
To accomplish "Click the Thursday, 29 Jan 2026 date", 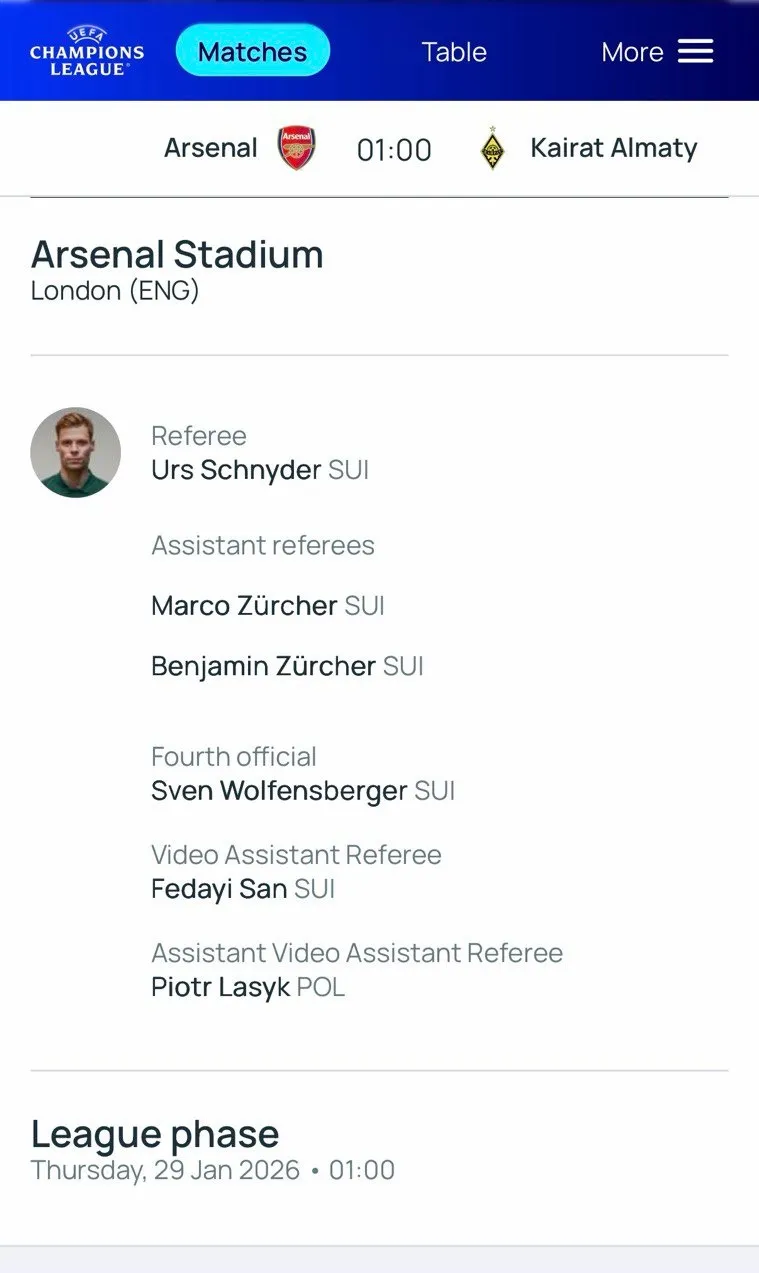I will [165, 1170].
